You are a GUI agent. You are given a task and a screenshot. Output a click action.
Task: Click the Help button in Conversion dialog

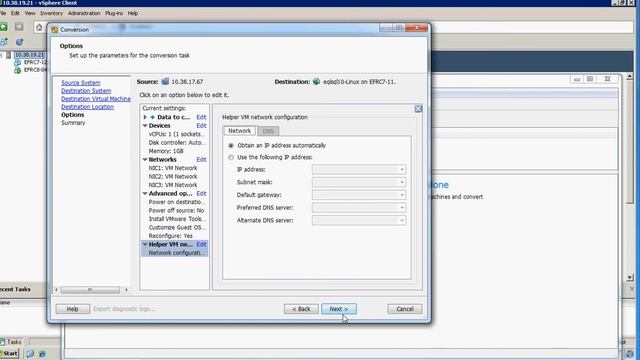click(x=73, y=309)
